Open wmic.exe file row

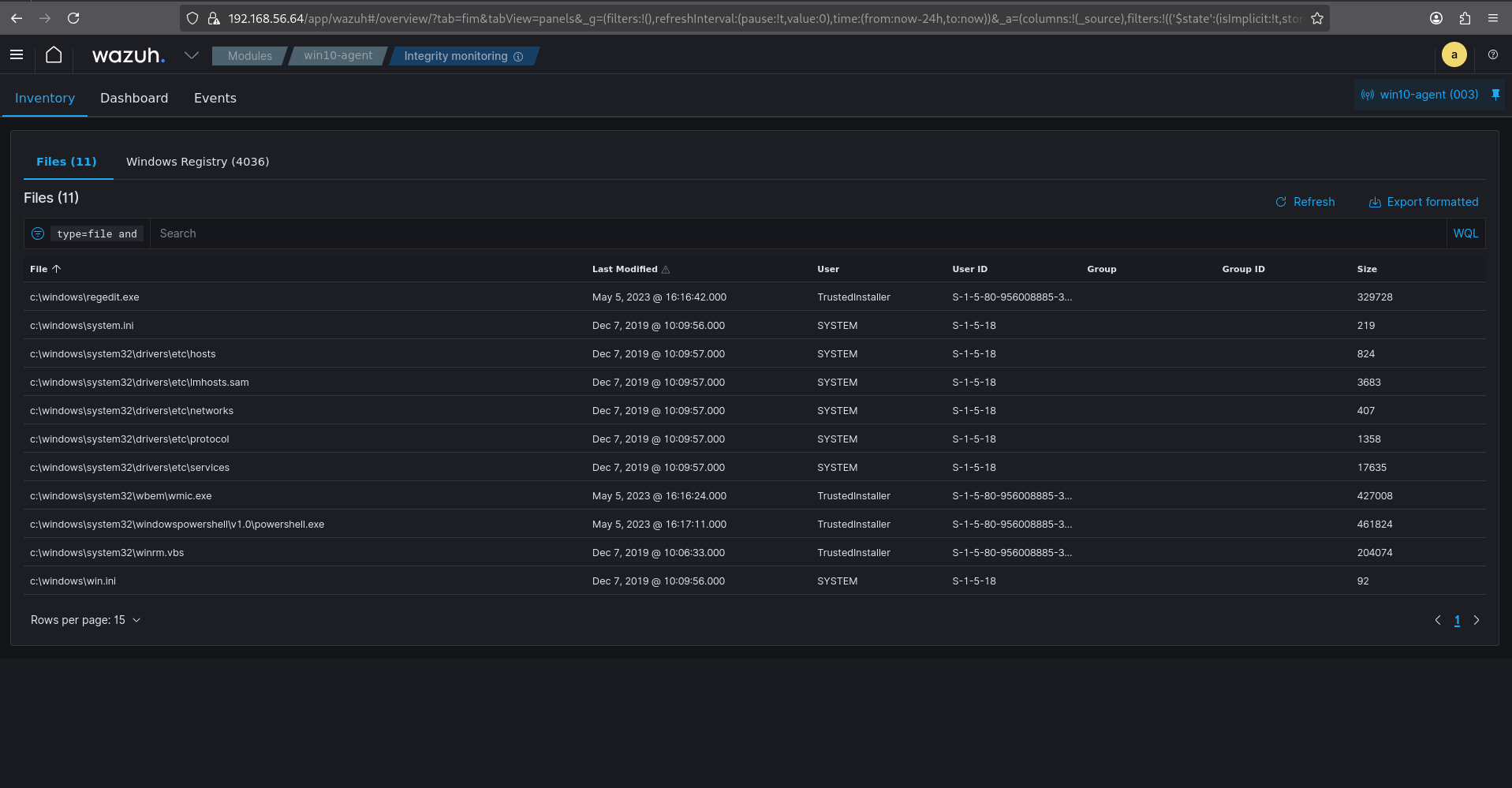coord(754,496)
